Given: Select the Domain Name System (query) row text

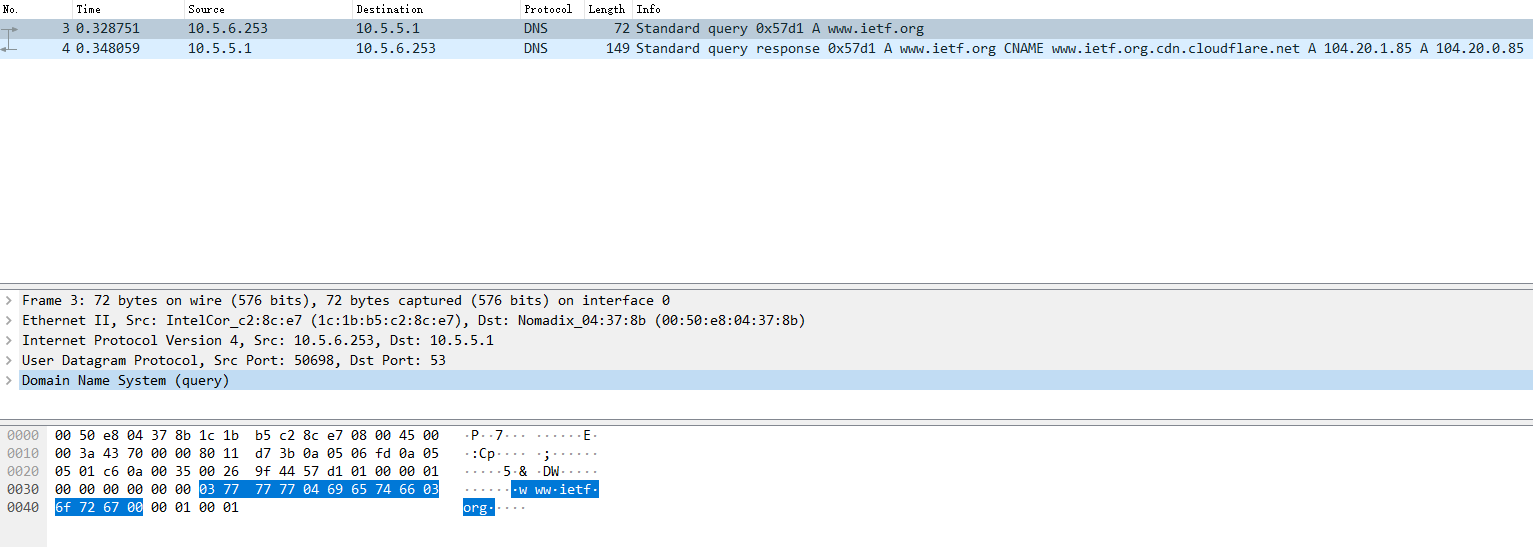Looking at the screenshot, I should (126, 381).
